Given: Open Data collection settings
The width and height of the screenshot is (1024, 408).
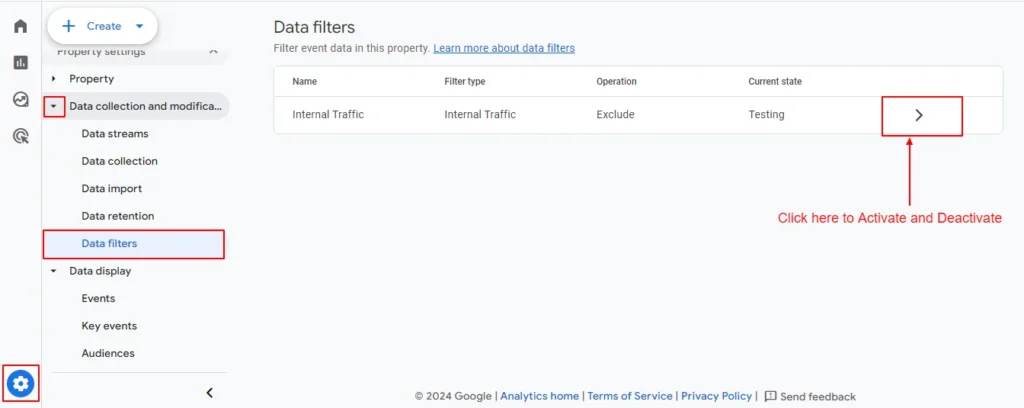Looking at the screenshot, I should [x=120, y=161].
